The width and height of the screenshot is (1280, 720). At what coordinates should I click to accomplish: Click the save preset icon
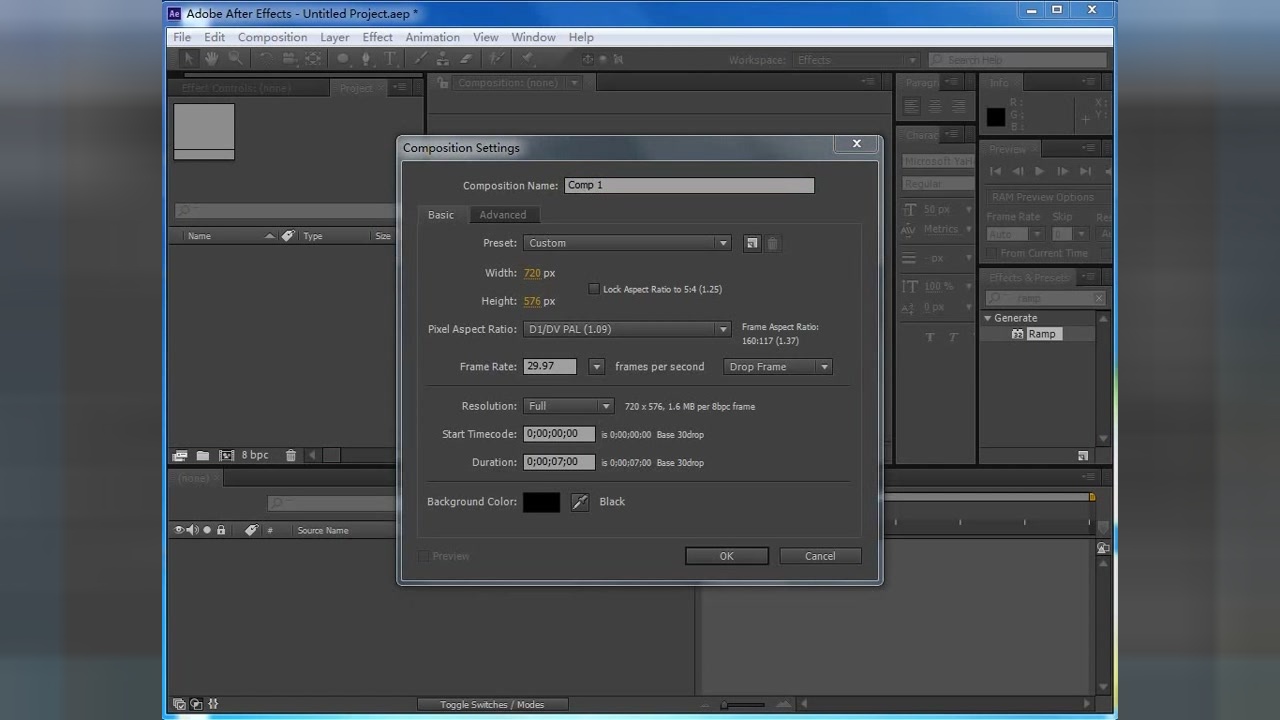click(x=752, y=243)
